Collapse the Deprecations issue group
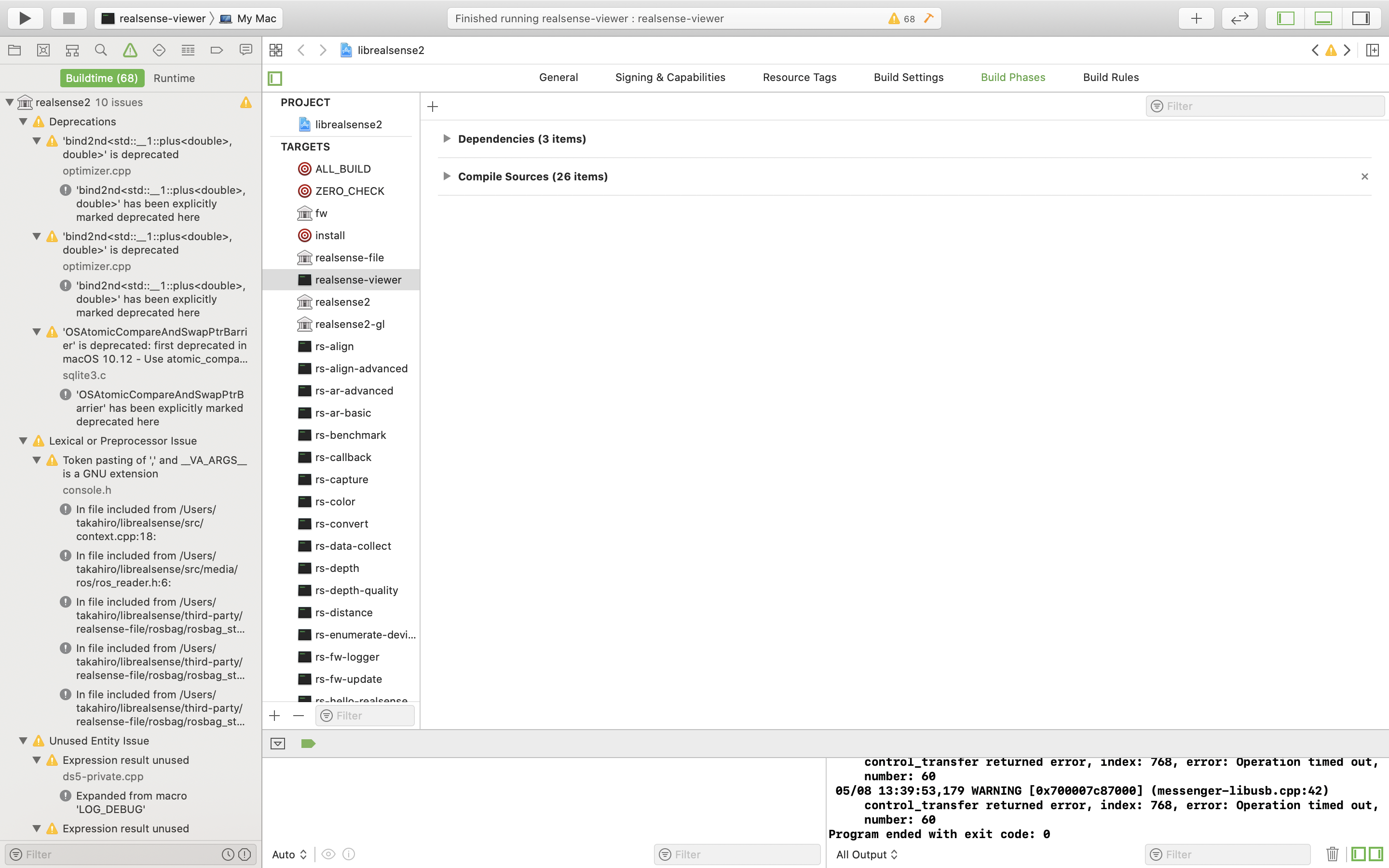1389x868 pixels. click(23, 121)
